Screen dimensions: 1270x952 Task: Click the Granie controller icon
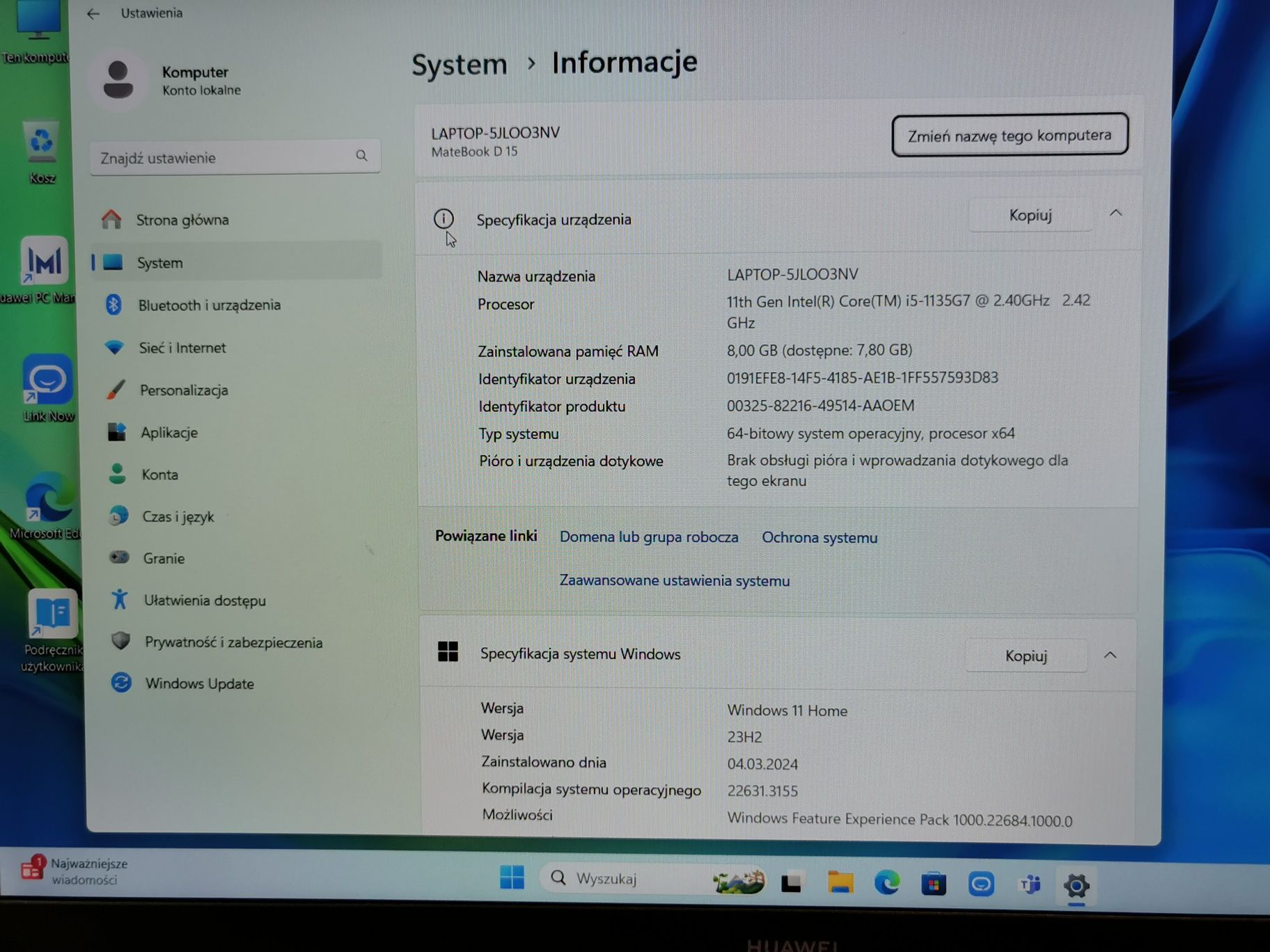pyautogui.click(x=119, y=557)
